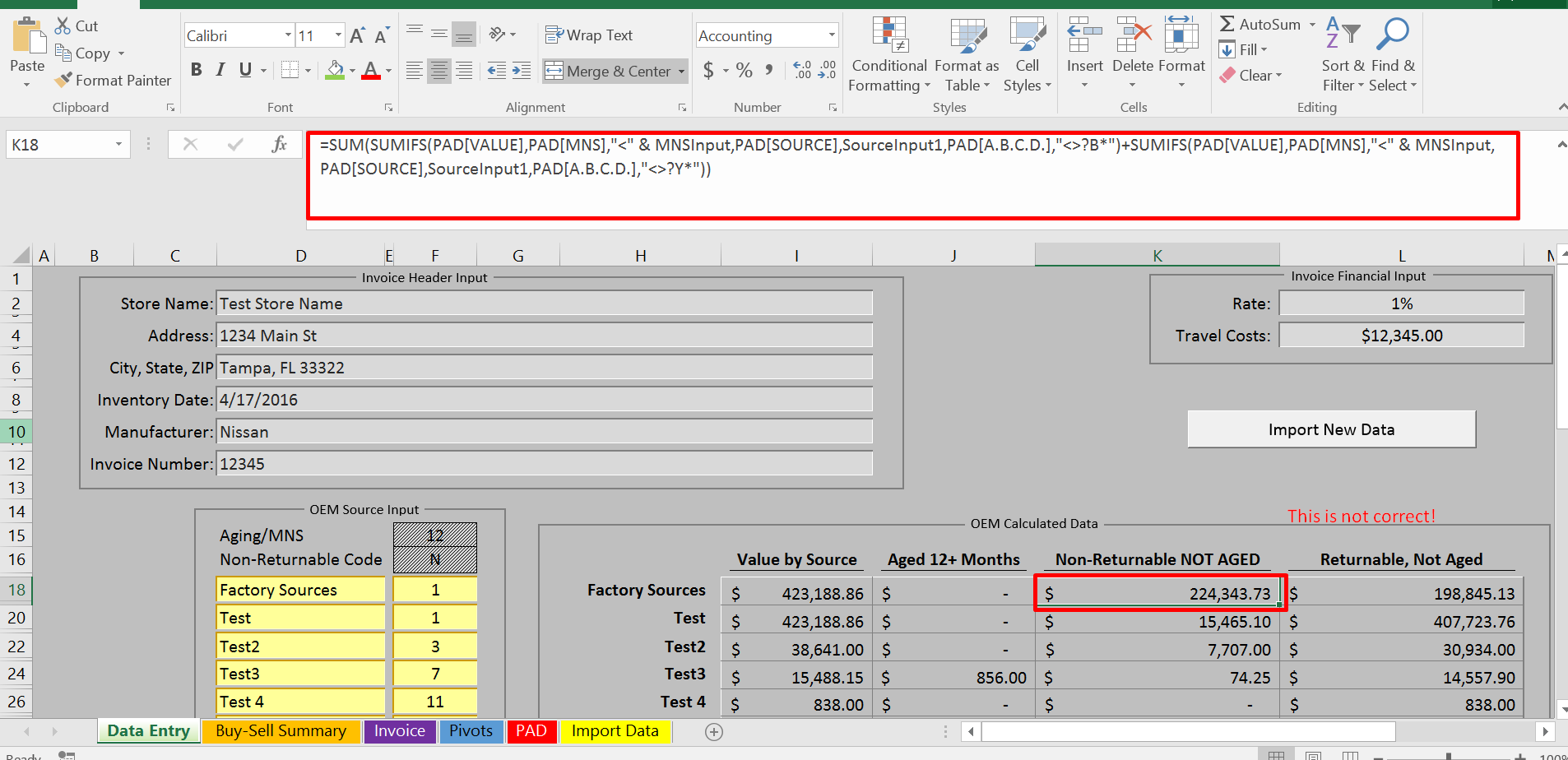
Task: Open the Name Box dropdown arrow
Action: point(118,145)
